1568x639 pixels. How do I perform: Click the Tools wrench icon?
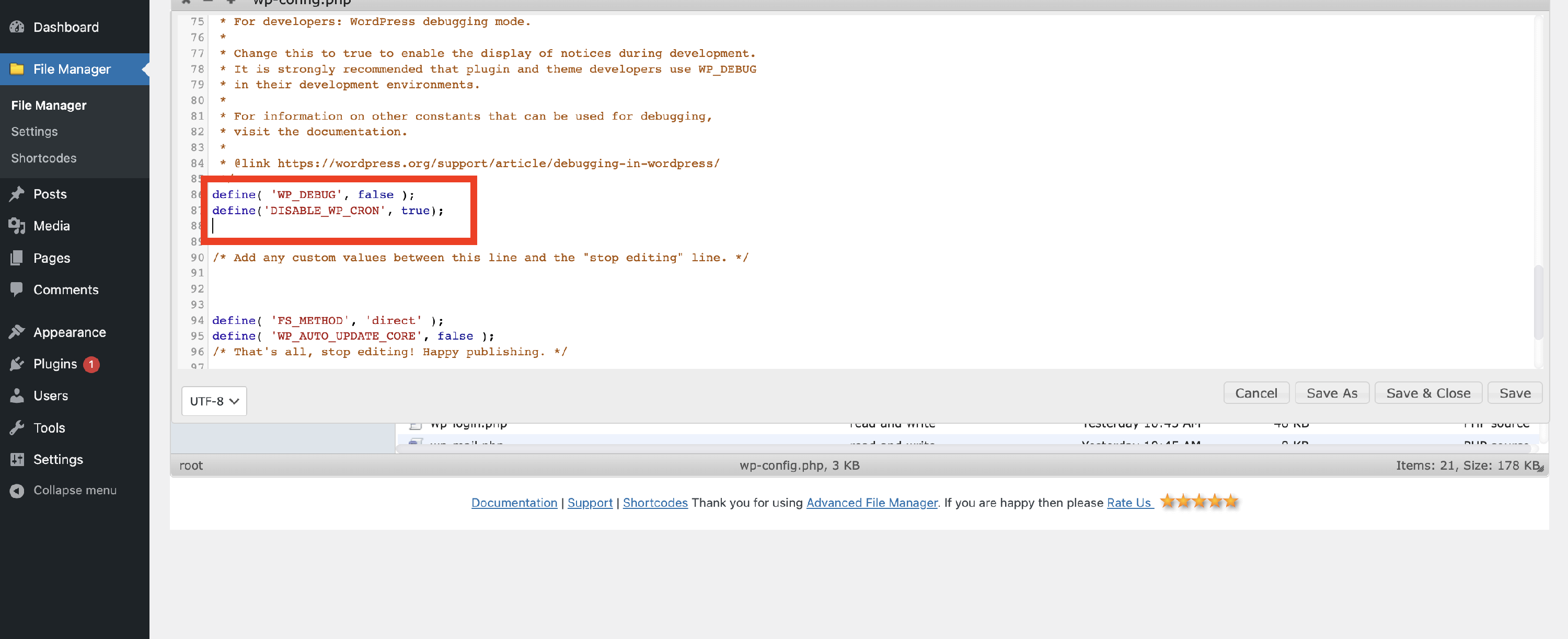pos(17,427)
